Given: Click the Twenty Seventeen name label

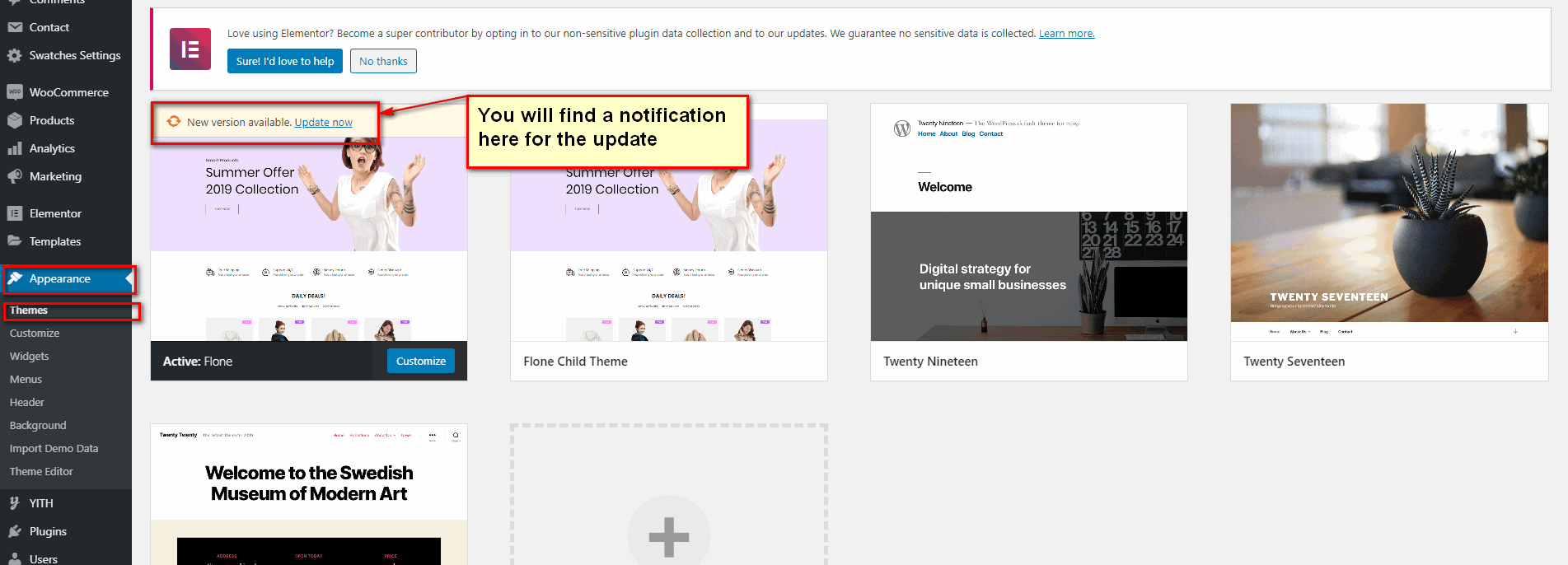Looking at the screenshot, I should [x=1294, y=362].
